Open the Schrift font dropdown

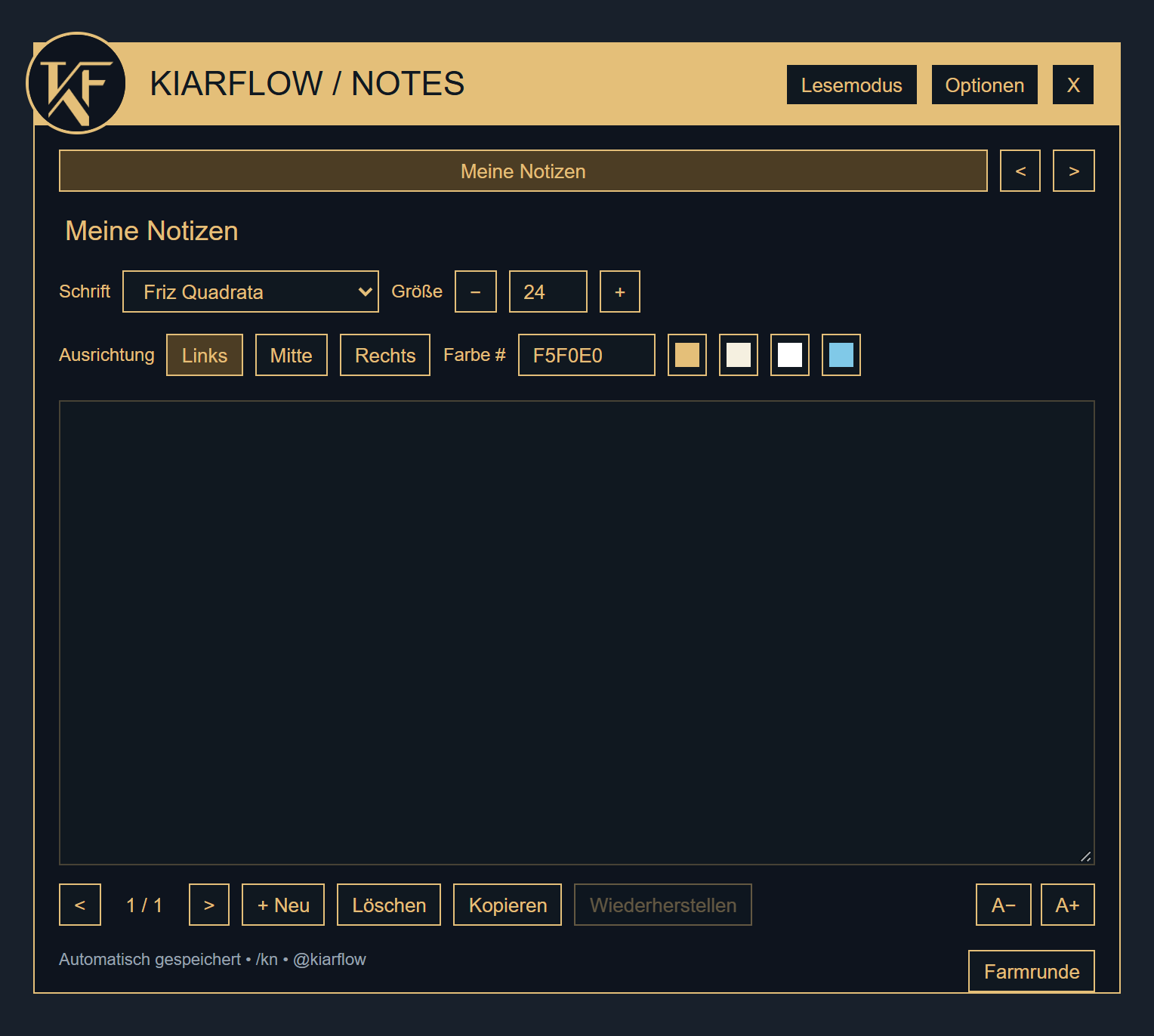pos(251,291)
